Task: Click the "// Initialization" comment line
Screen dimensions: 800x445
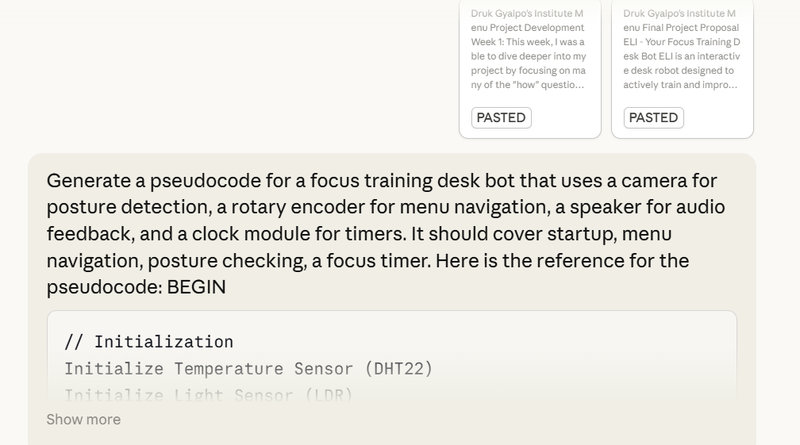Action: click(148, 342)
